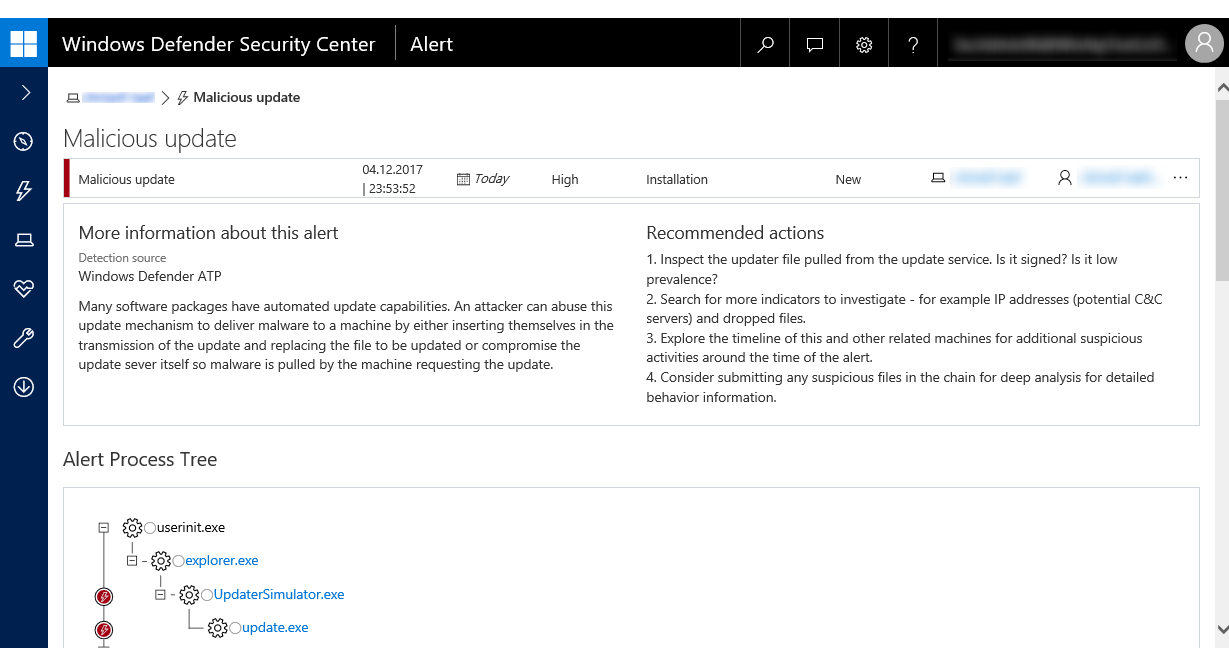Open the feedback chat icon
This screenshot has width=1229, height=648.
815,44
